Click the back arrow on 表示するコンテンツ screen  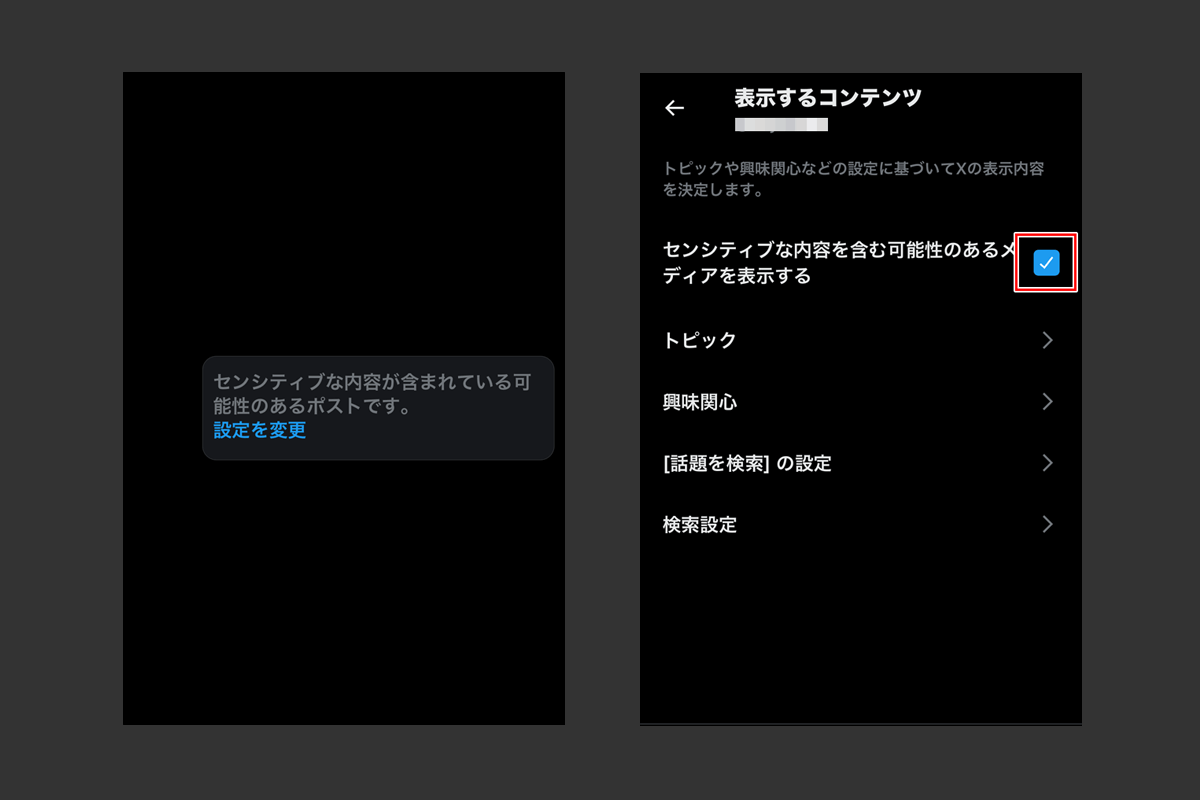click(675, 108)
